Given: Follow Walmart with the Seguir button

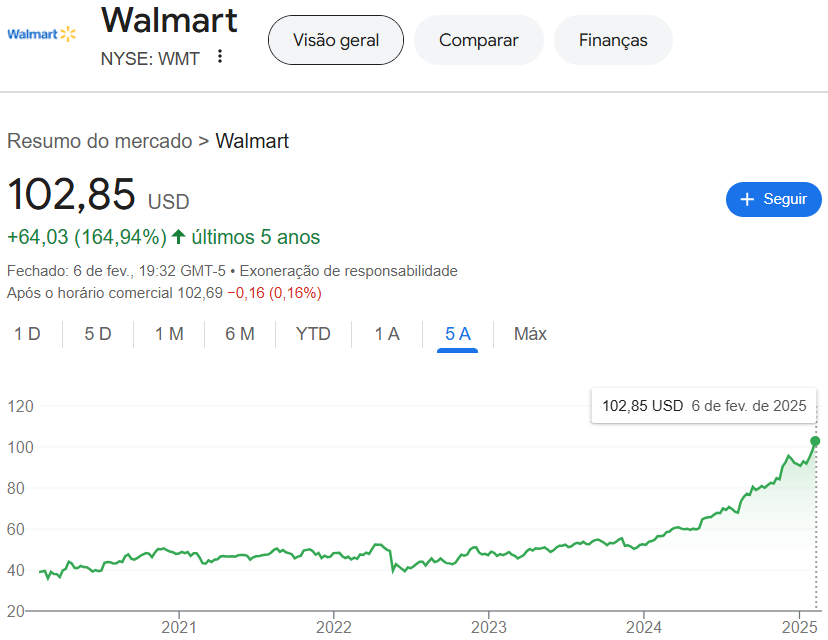Looking at the screenshot, I should click(773, 199).
